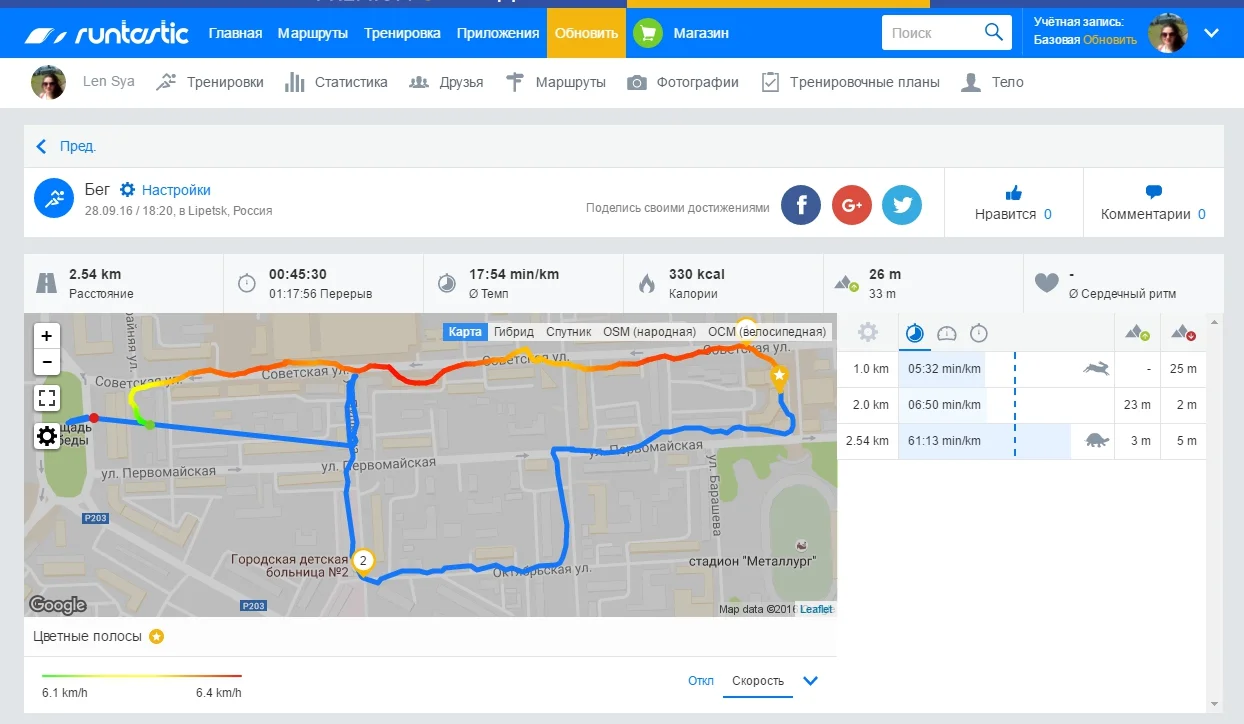The height and width of the screenshot is (724, 1244).
Task: Click elevation loss column header icon
Action: pos(1183,332)
